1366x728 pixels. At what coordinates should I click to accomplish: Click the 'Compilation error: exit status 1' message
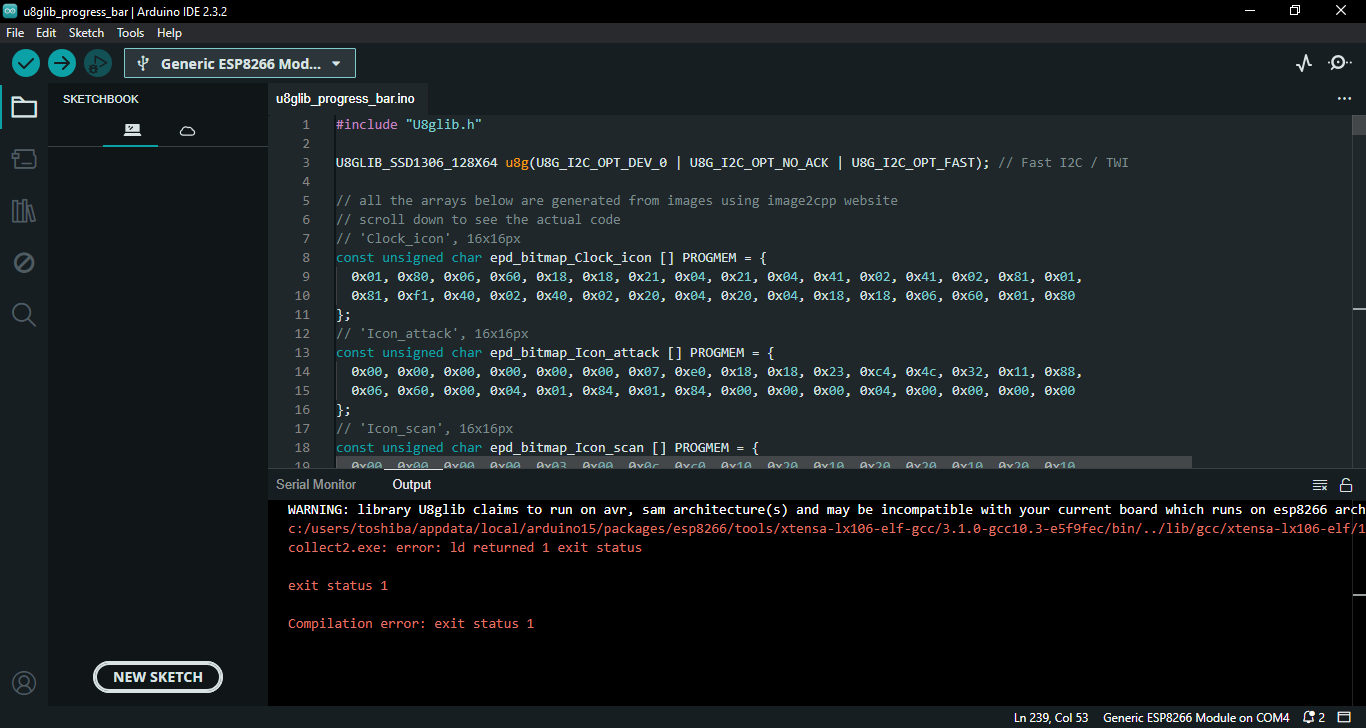tap(411, 623)
